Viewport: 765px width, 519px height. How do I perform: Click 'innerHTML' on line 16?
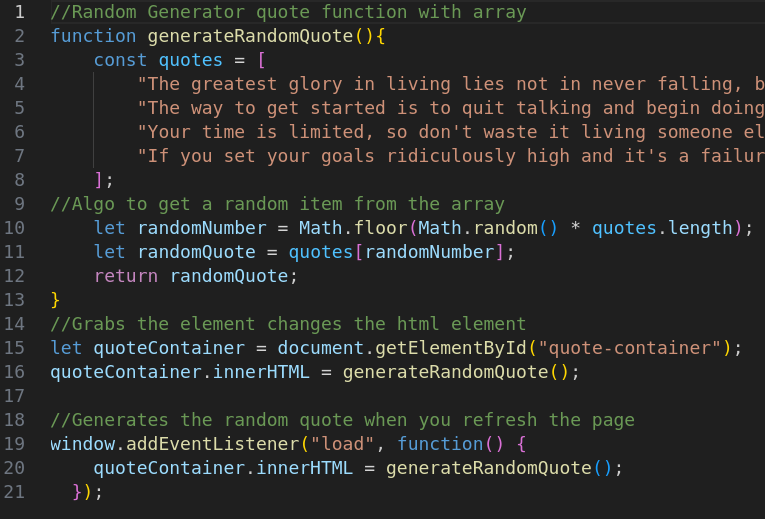click(261, 372)
